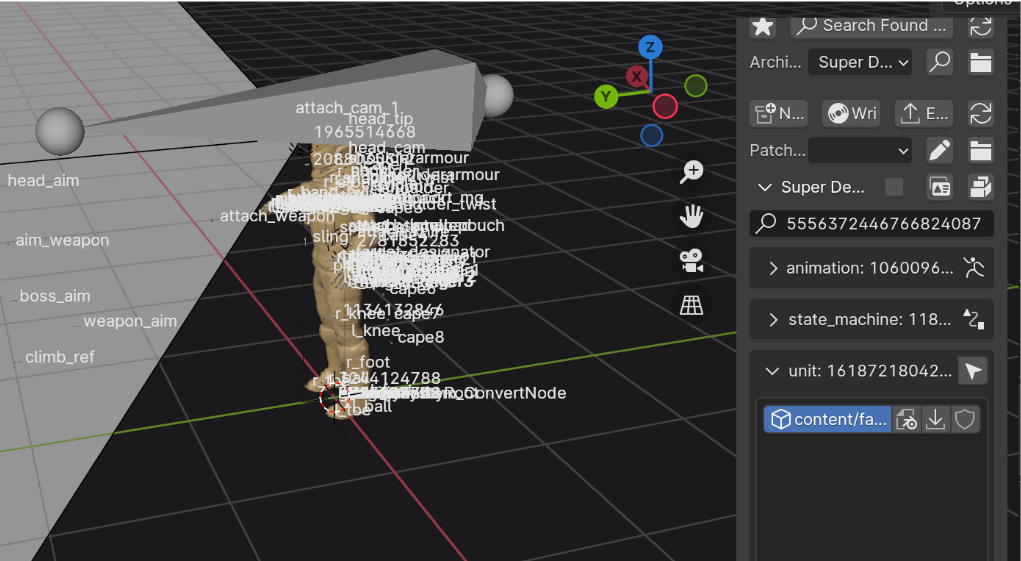
Task: Select the content/fa... unit item
Action: coord(828,420)
